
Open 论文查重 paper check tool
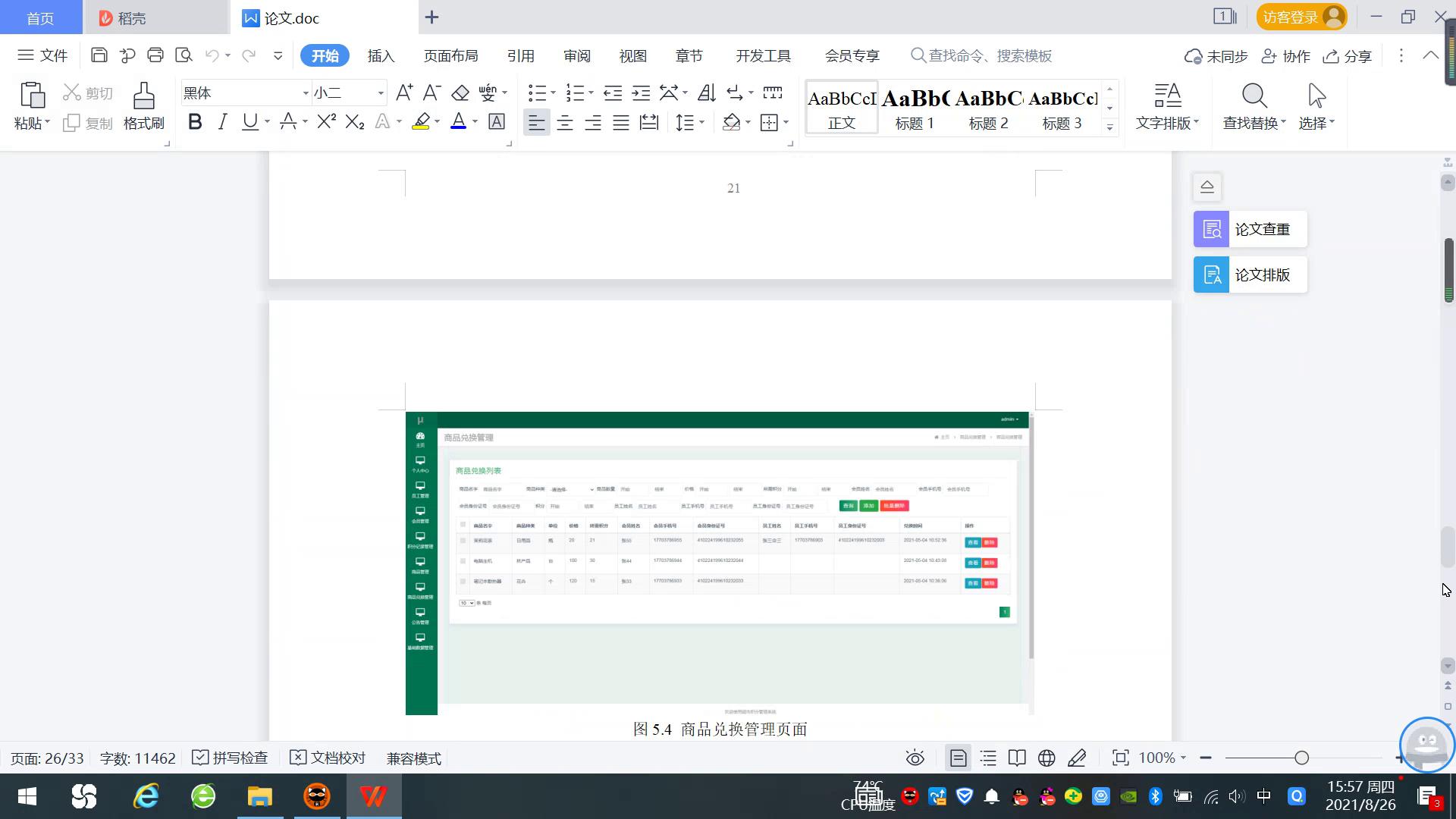[x=1250, y=229]
